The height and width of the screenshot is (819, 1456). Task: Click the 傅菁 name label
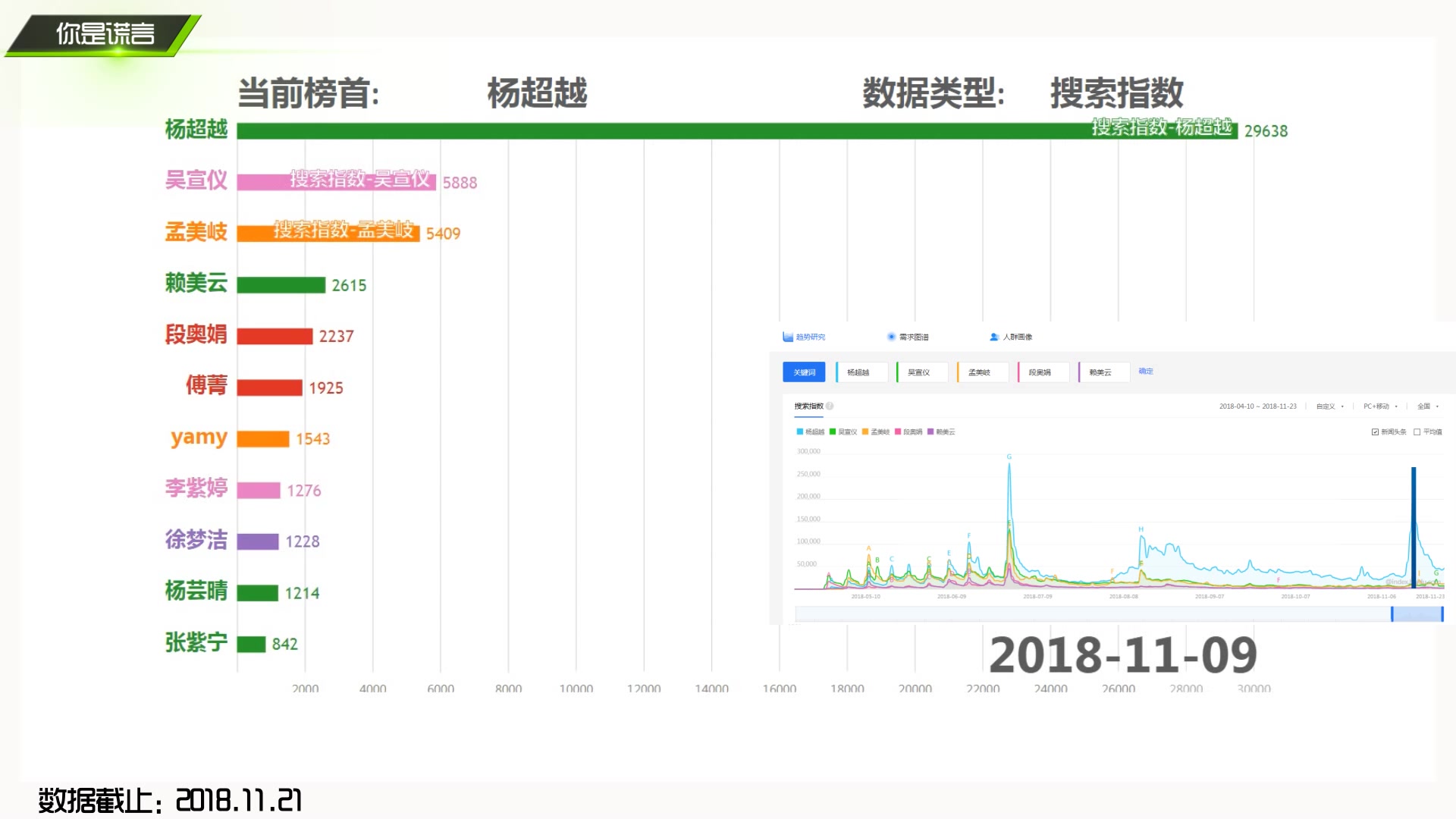point(206,385)
